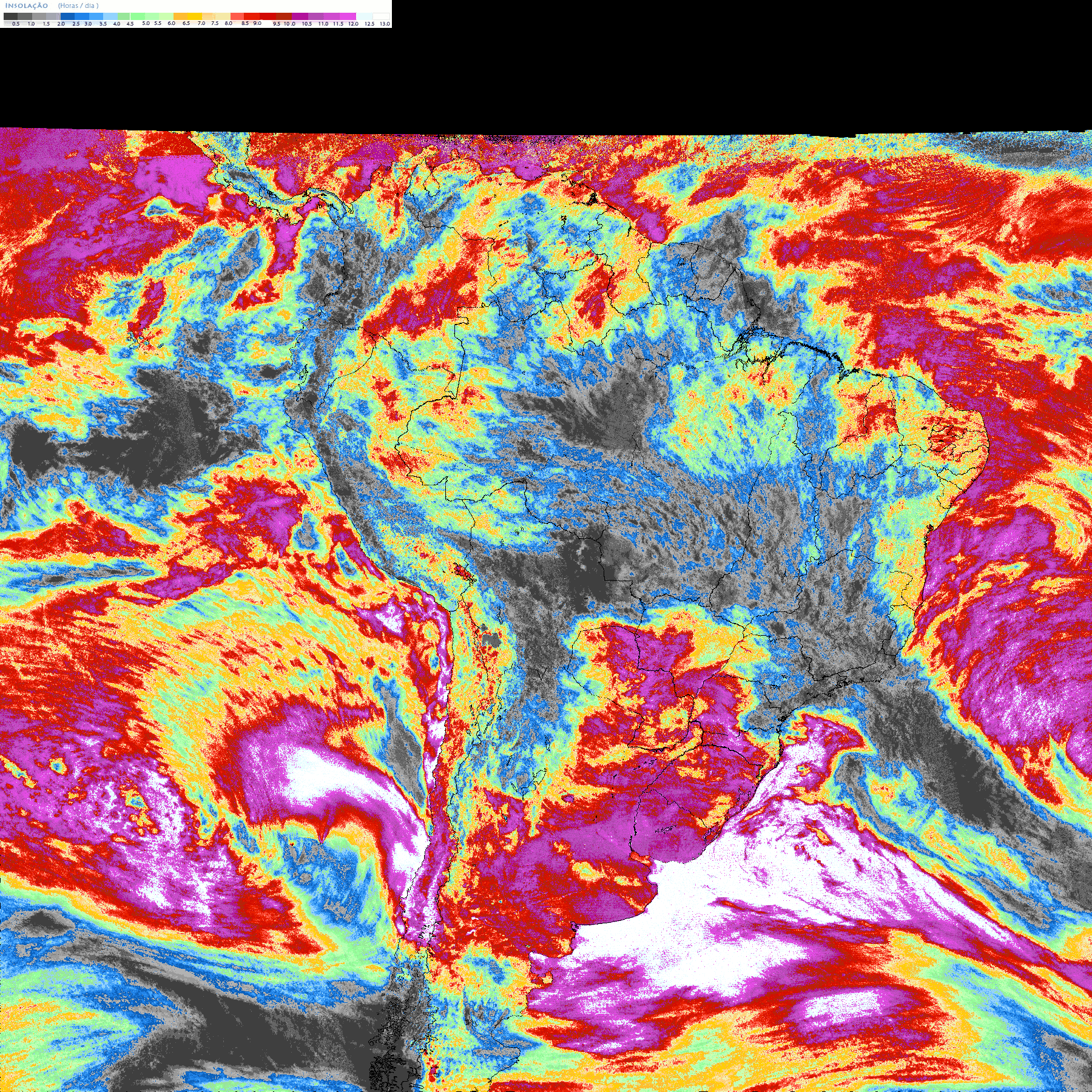Click the 5.0 legend value
The height and width of the screenshot is (1092, 1092).
coord(146,23)
